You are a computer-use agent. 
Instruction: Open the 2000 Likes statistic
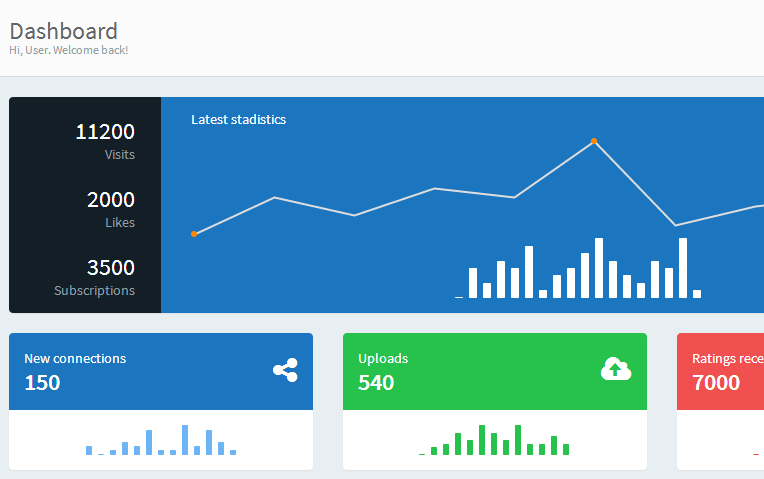pos(110,208)
